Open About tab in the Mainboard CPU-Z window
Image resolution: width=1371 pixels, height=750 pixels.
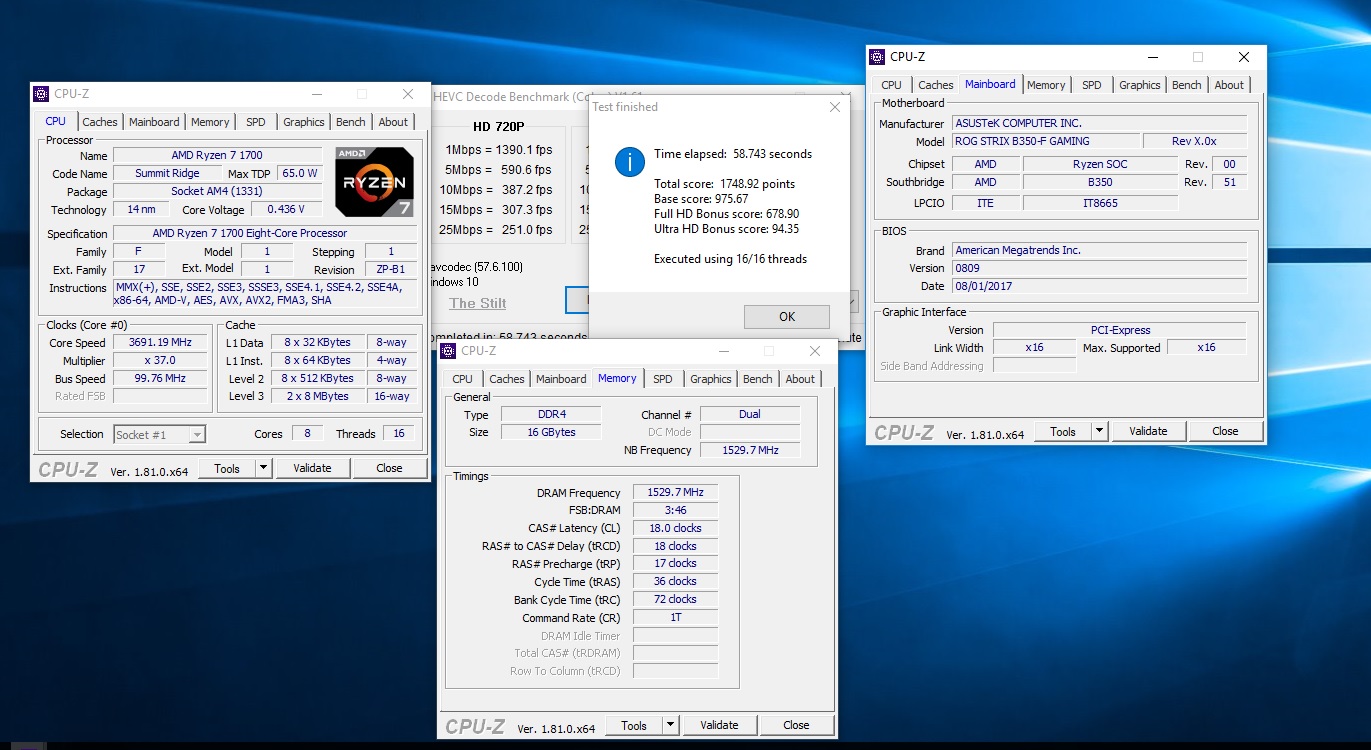pyautogui.click(x=1229, y=85)
